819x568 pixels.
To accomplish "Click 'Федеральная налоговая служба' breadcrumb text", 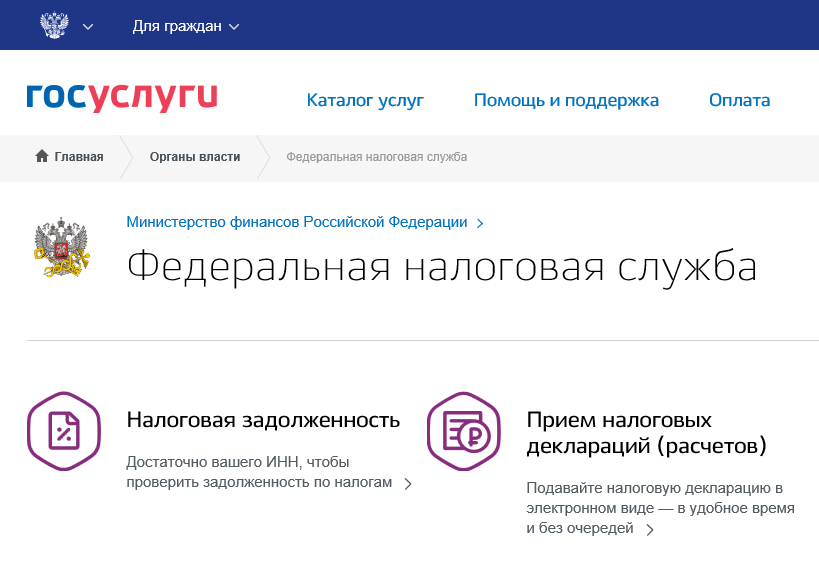I will pos(377,157).
